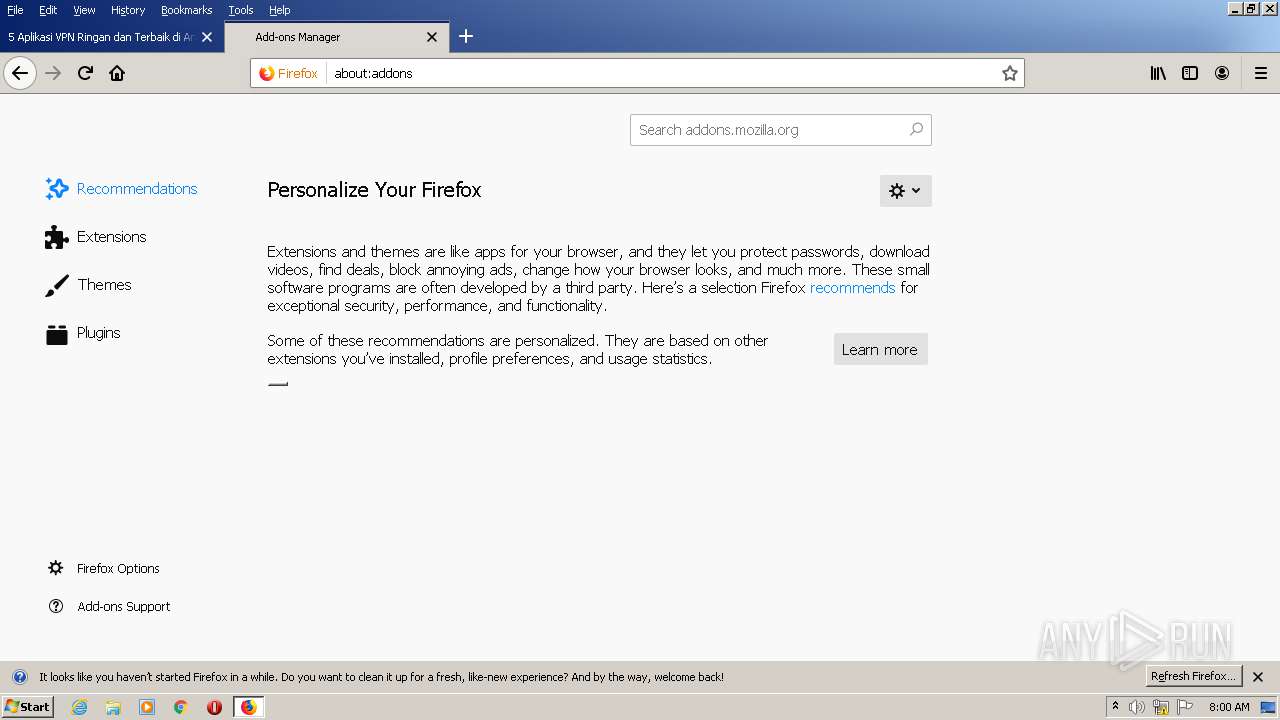Open the Themes category
Screen dimensions: 1280x720
(x=88, y=285)
